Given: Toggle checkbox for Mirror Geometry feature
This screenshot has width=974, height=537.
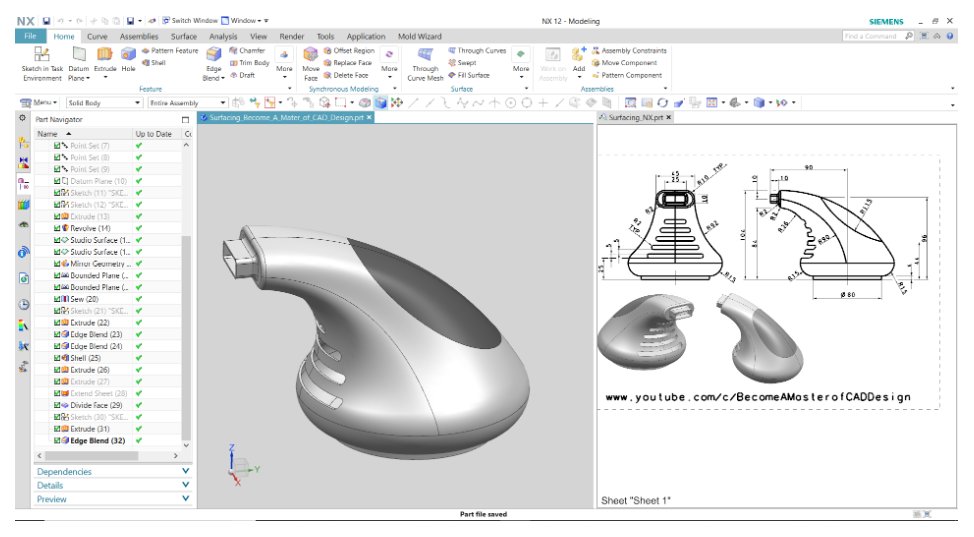Looking at the screenshot, I should [x=57, y=264].
